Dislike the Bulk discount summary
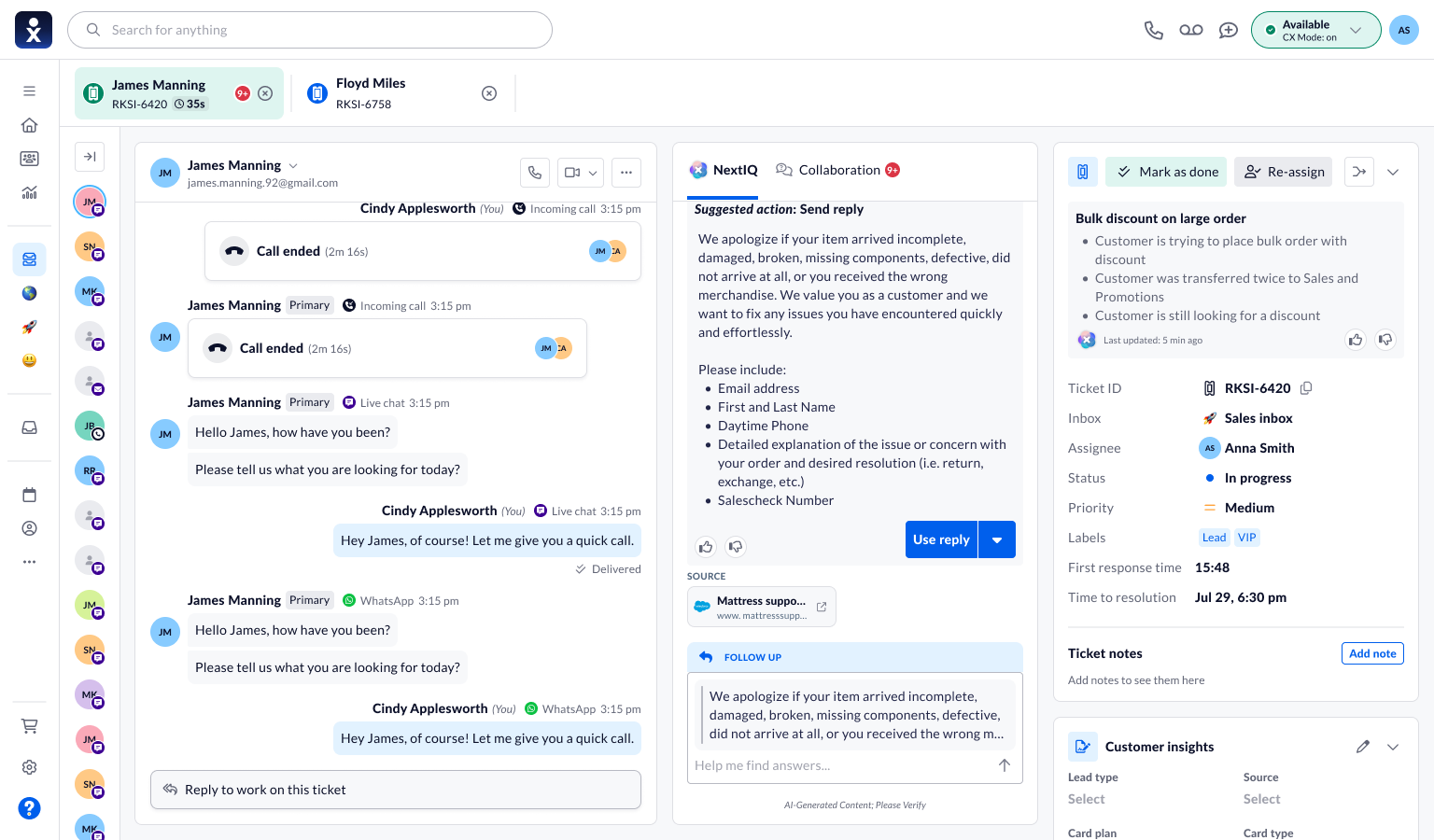The image size is (1434, 840). 1385,340
